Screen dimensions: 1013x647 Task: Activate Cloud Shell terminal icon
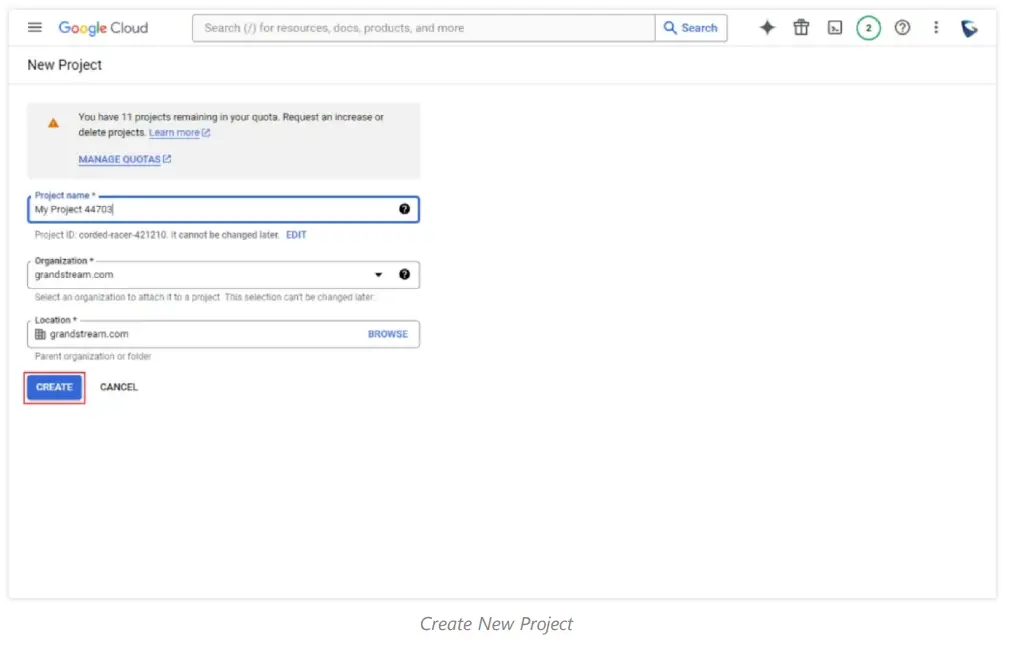[835, 28]
